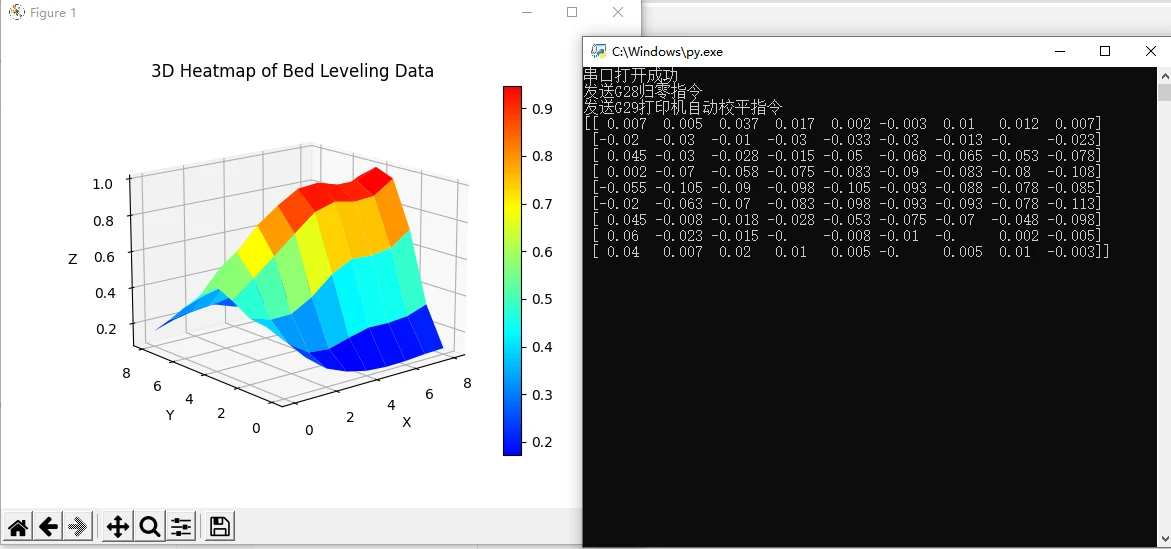Maximize the Figure 1 window

coord(572,12)
